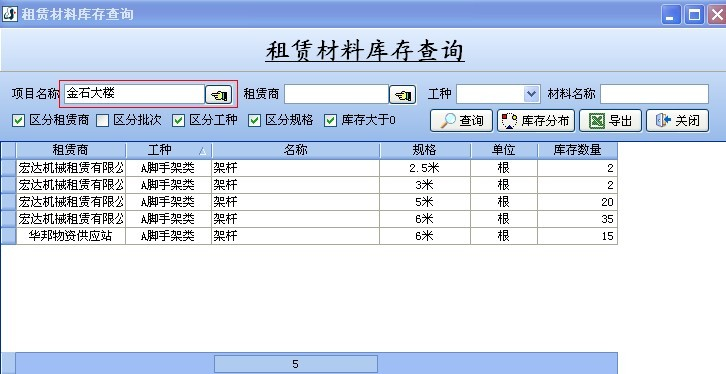The width and height of the screenshot is (726, 374).
Task: Select the 5米 specification cell
Action: click(x=425, y=202)
